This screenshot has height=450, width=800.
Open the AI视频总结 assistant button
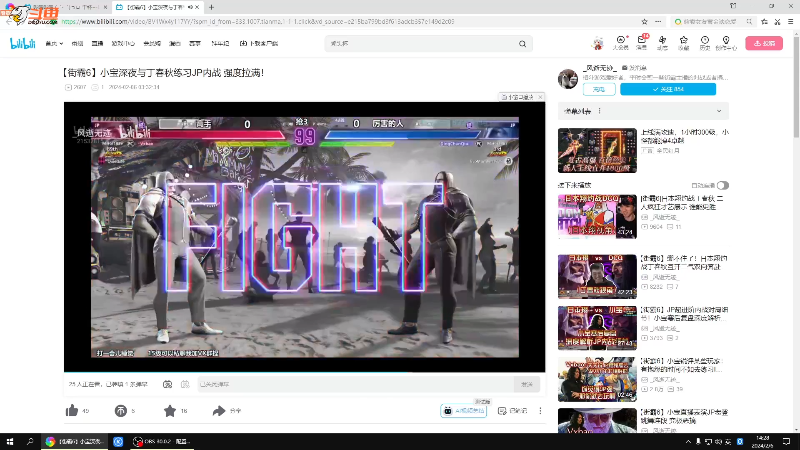point(463,411)
